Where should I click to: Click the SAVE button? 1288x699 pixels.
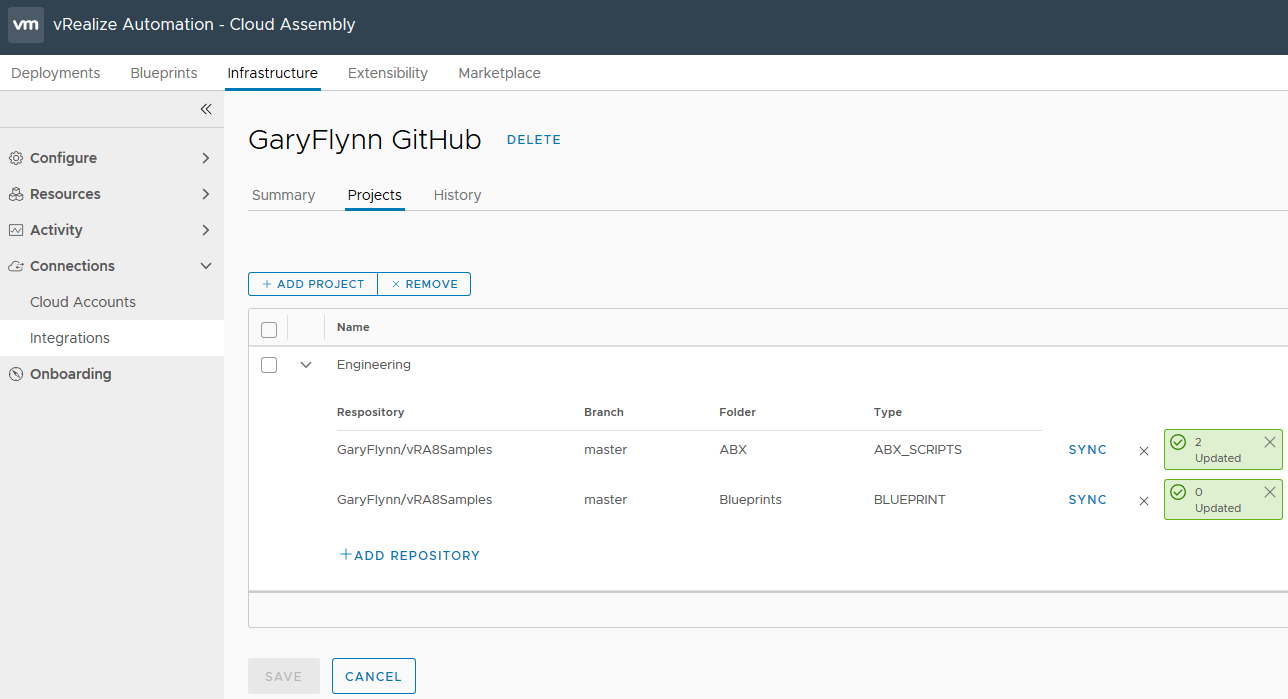tap(284, 676)
